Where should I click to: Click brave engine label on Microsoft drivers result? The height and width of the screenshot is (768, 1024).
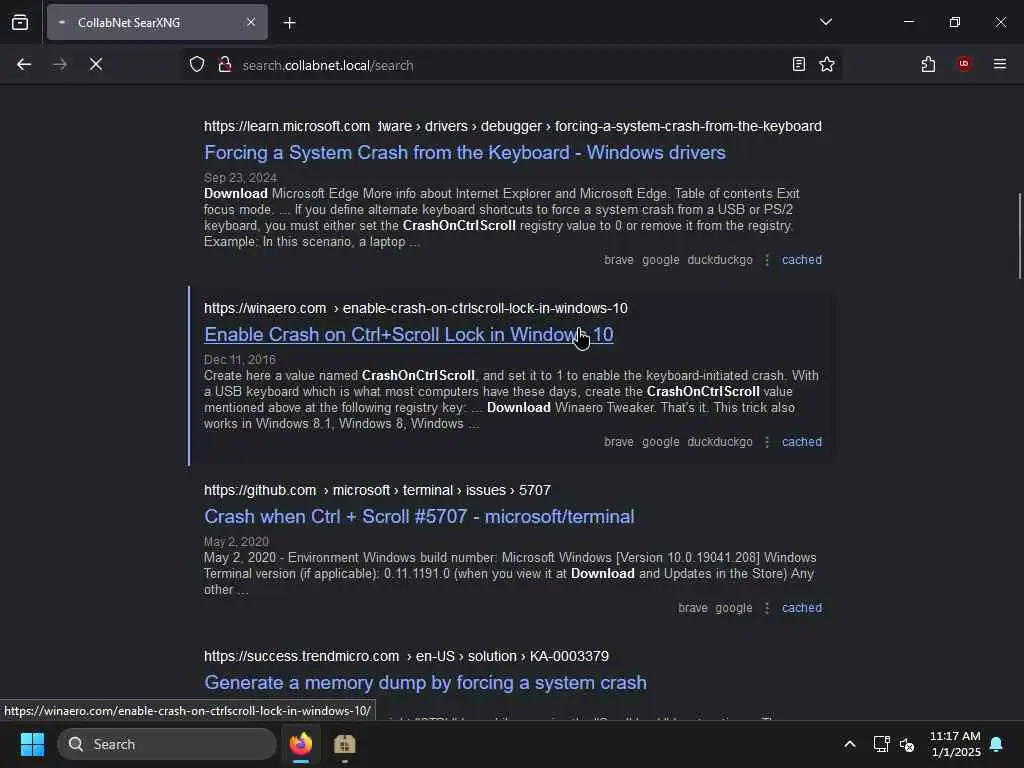(618, 260)
